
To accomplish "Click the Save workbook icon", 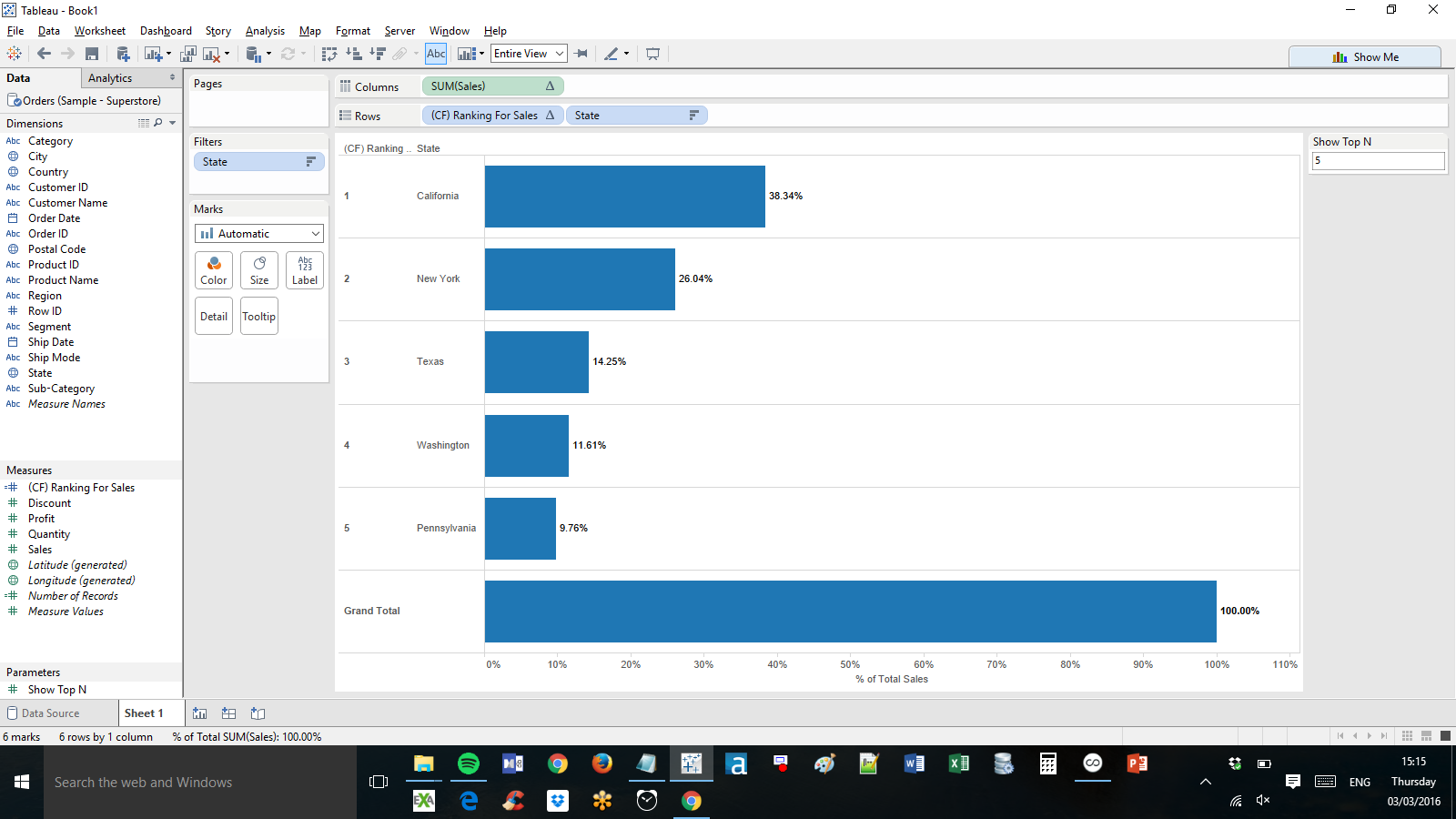I will pyautogui.click(x=92, y=55).
